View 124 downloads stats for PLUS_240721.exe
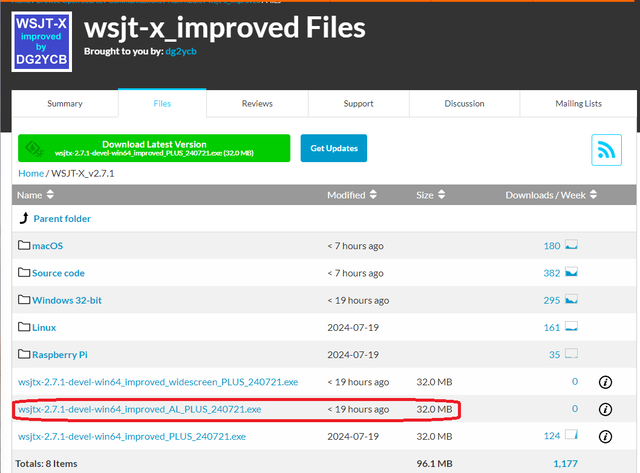This screenshot has height=473, width=640. tap(552, 436)
